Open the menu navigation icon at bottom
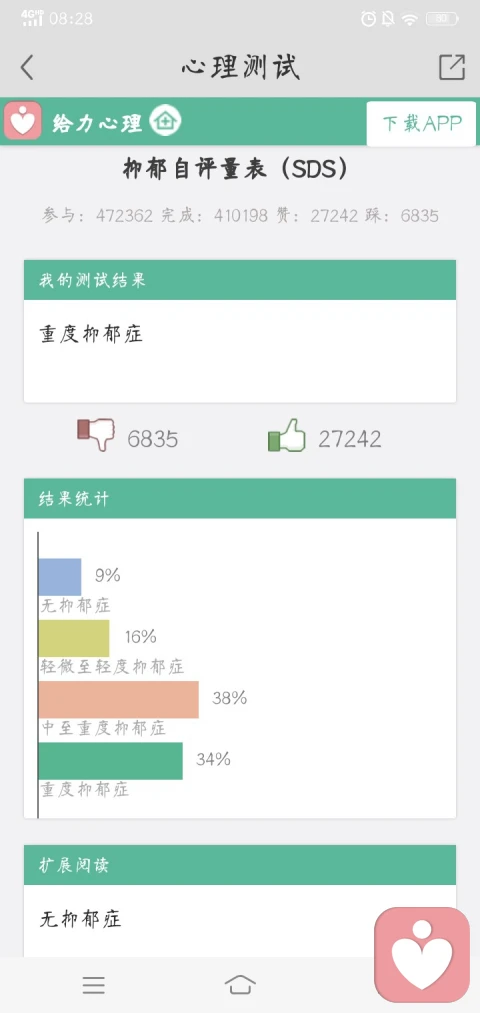Image resolution: width=480 pixels, height=1013 pixels. click(x=94, y=985)
